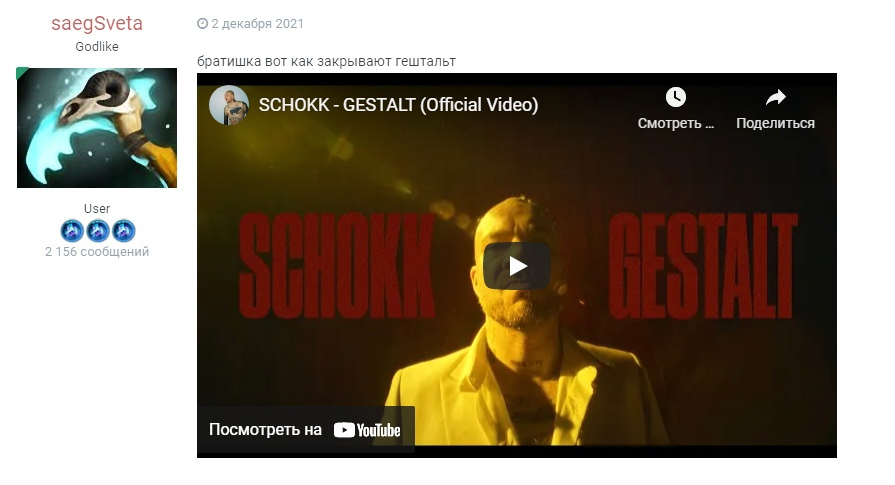The image size is (895, 485).
Task: Open saegSveta's skull scythe avatar image
Action: pyautogui.click(x=97, y=128)
